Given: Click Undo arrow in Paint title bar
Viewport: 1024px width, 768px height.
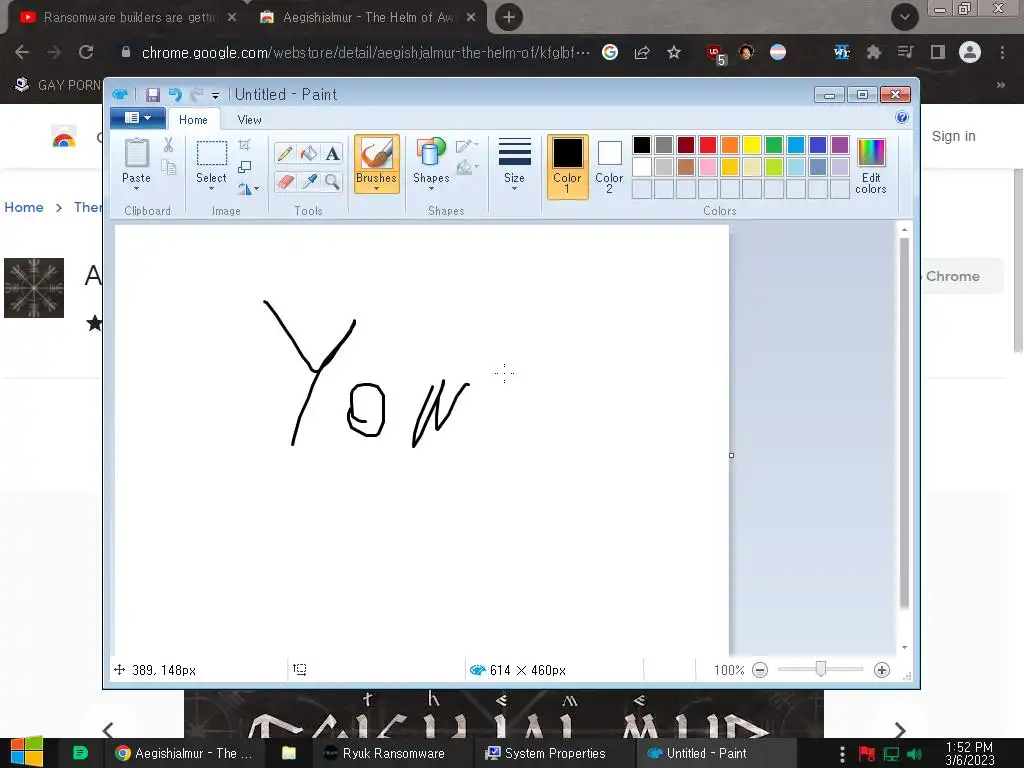Looking at the screenshot, I should (175, 95).
